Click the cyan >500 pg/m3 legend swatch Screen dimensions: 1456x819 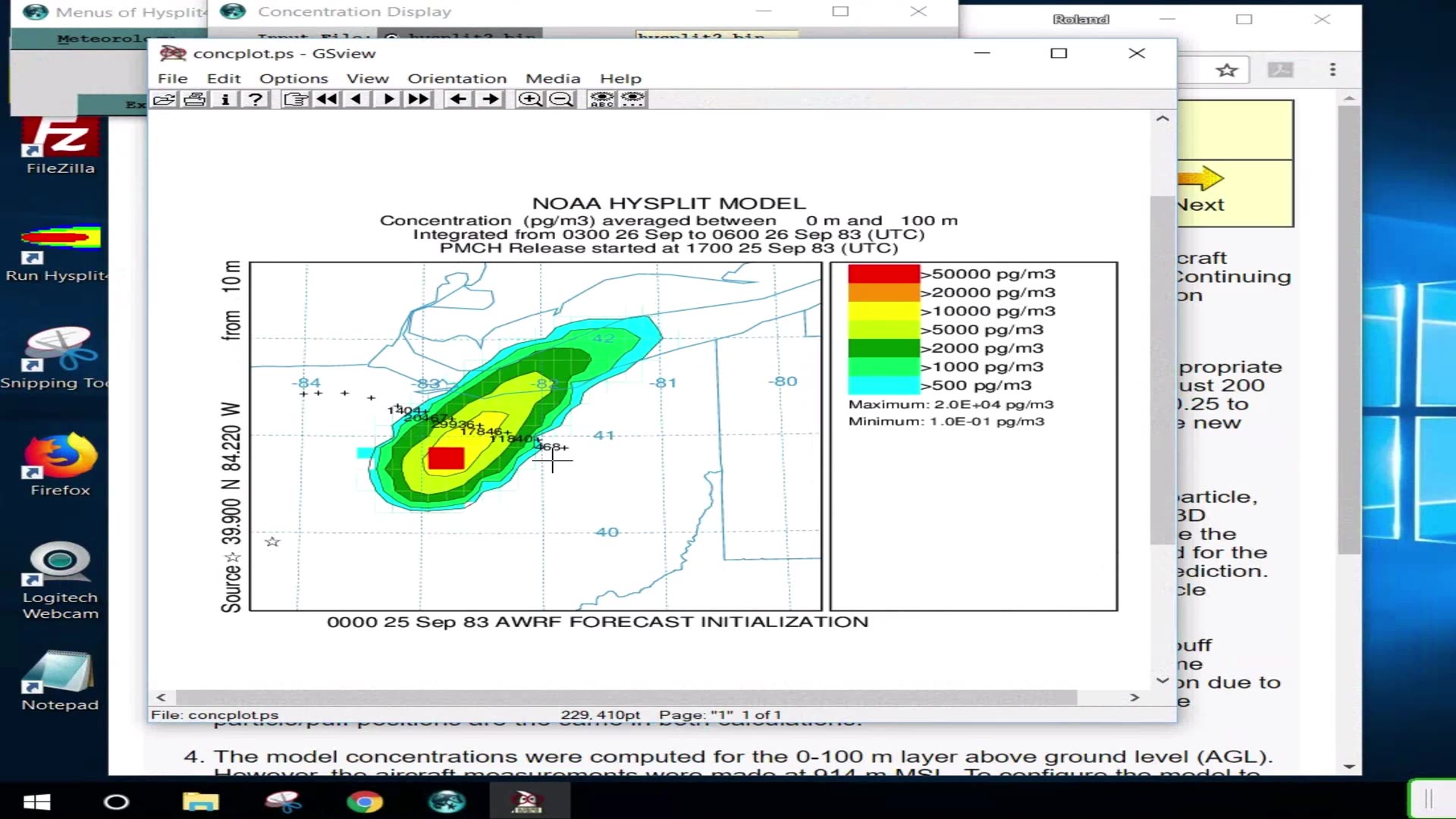pos(883,385)
